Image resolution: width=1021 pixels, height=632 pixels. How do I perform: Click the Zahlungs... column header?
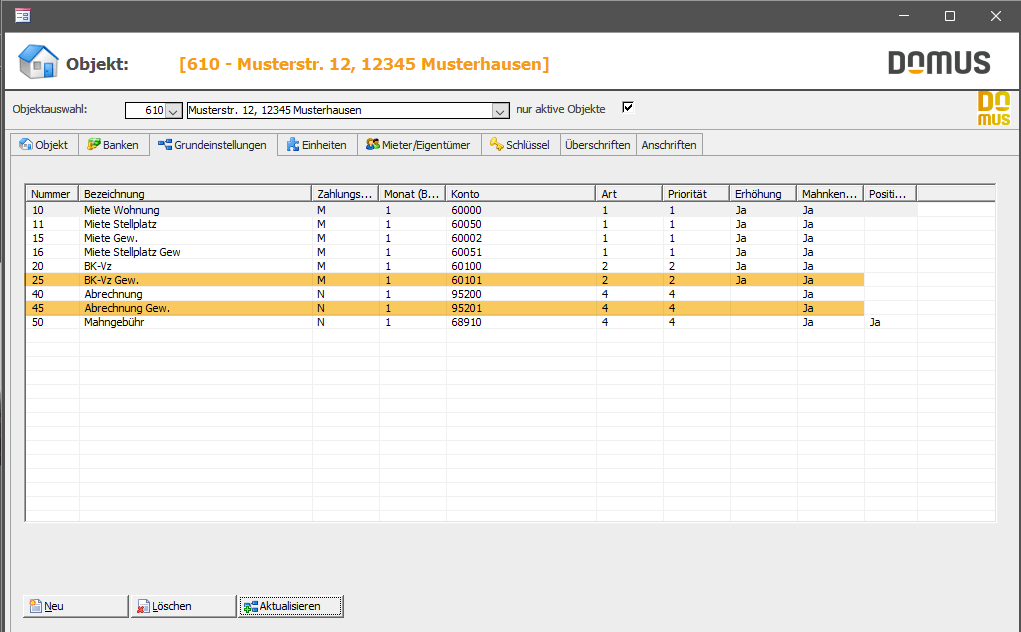click(x=345, y=194)
